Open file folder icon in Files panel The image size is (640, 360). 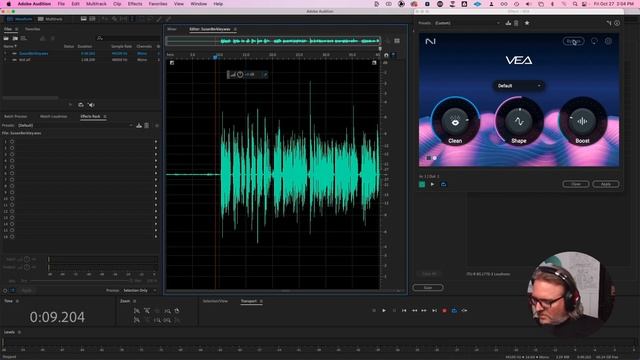[x=6, y=38]
